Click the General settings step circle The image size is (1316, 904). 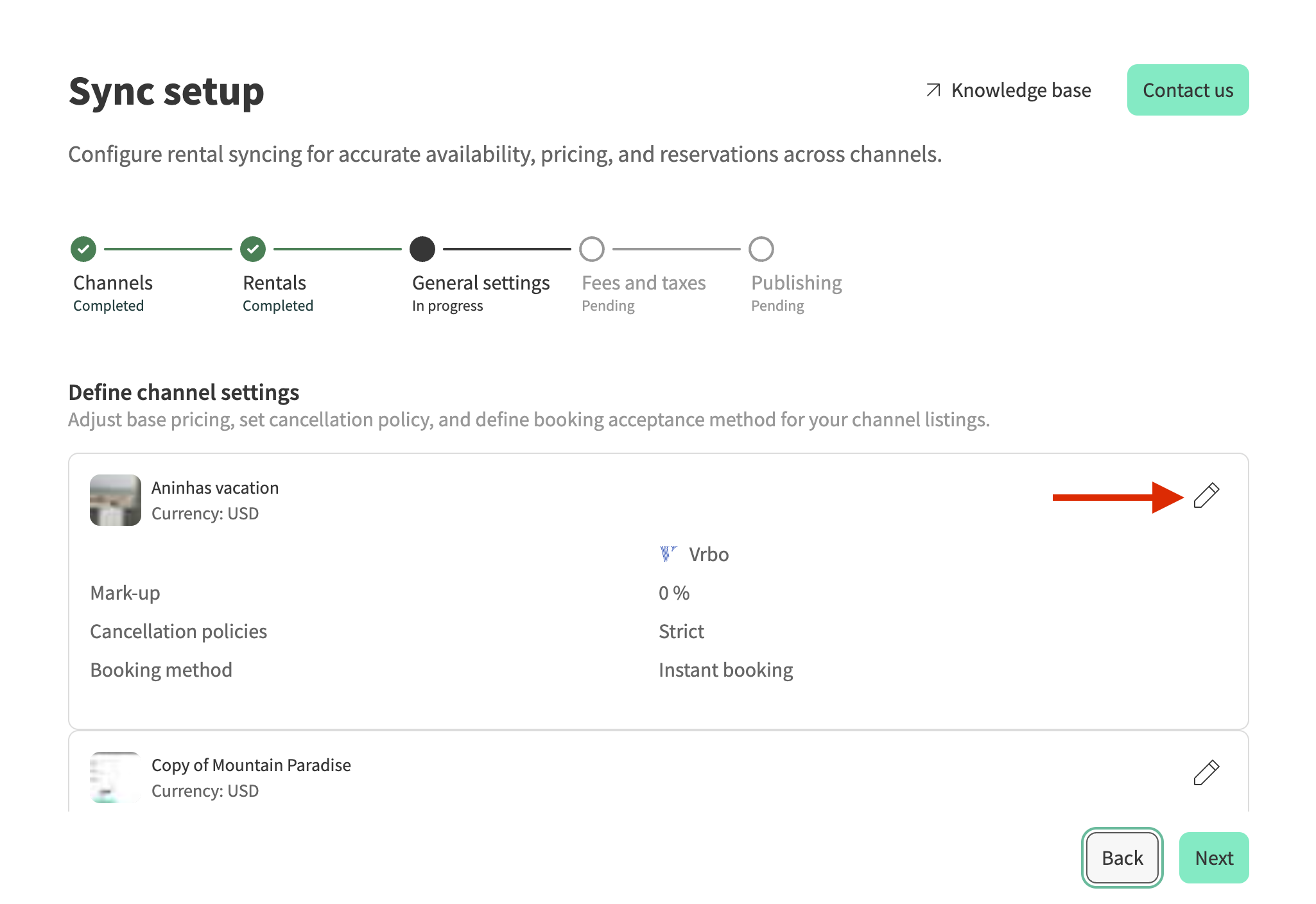coord(422,249)
